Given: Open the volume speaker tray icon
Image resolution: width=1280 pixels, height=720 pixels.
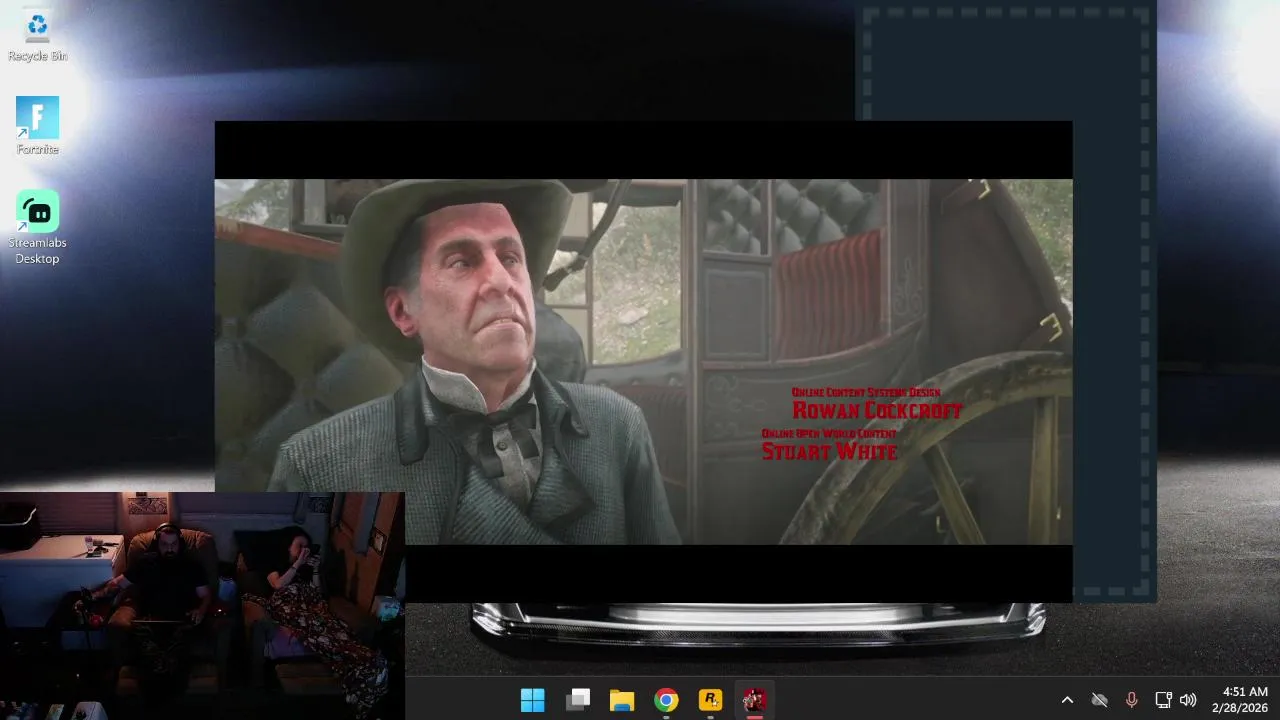Looking at the screenshot, I should point(1188,700).
